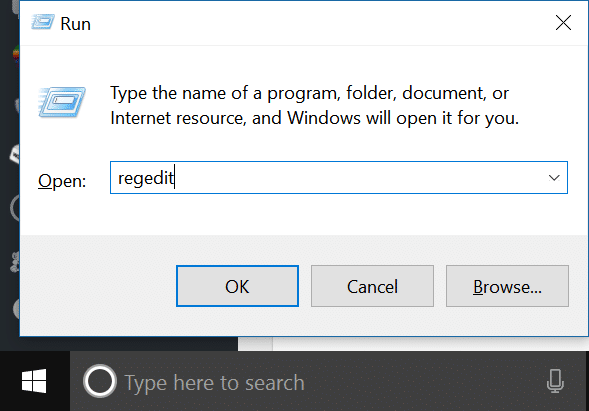Image resolution: width=589 pixels, height=411 pixels.
Task: Click OK to launch regedit
Action: [237, 286]
